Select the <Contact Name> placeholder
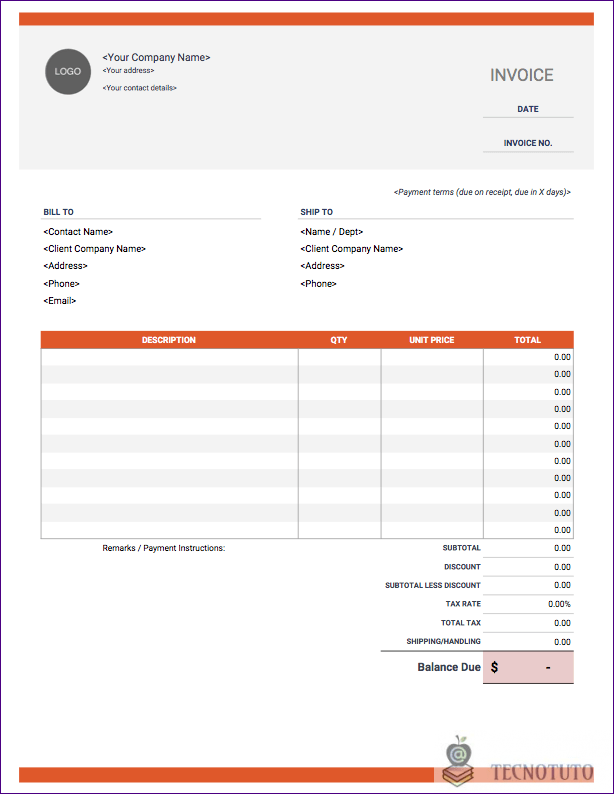The height and width of the screenshot is (794, 614). click(x=78, y=231)
